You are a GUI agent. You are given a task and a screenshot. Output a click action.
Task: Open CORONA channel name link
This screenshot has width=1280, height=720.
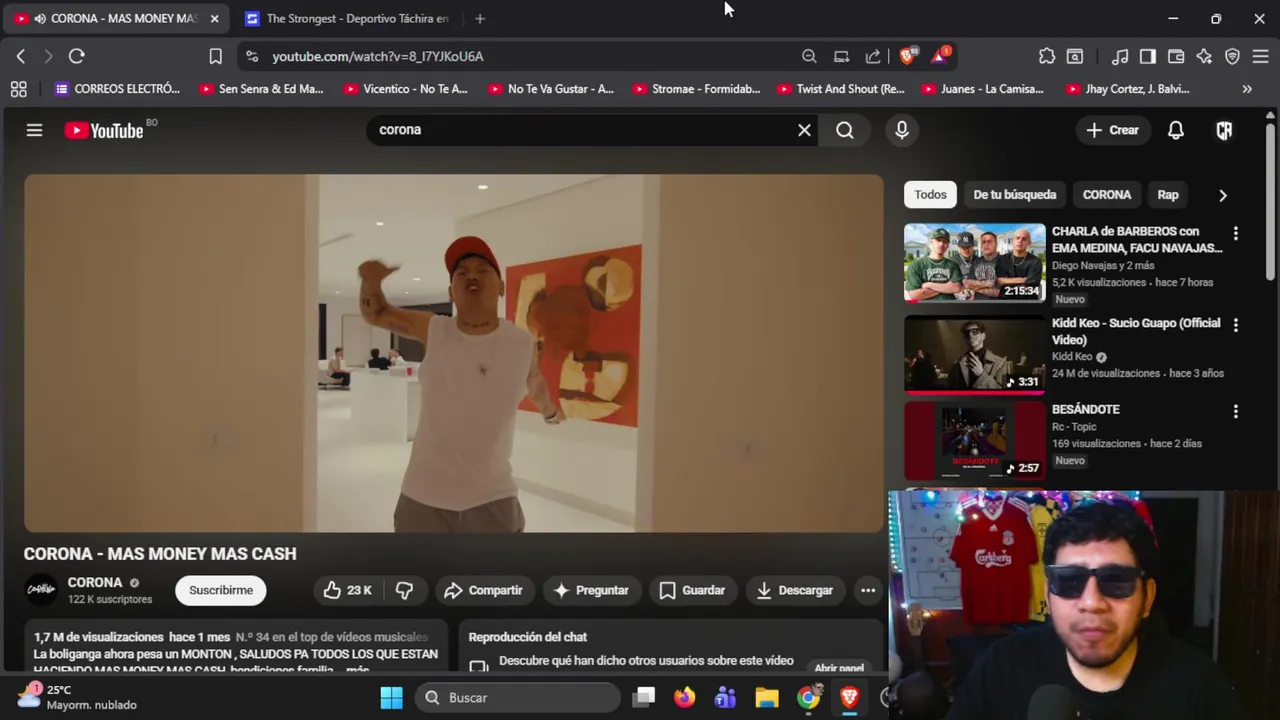[95, 582]
